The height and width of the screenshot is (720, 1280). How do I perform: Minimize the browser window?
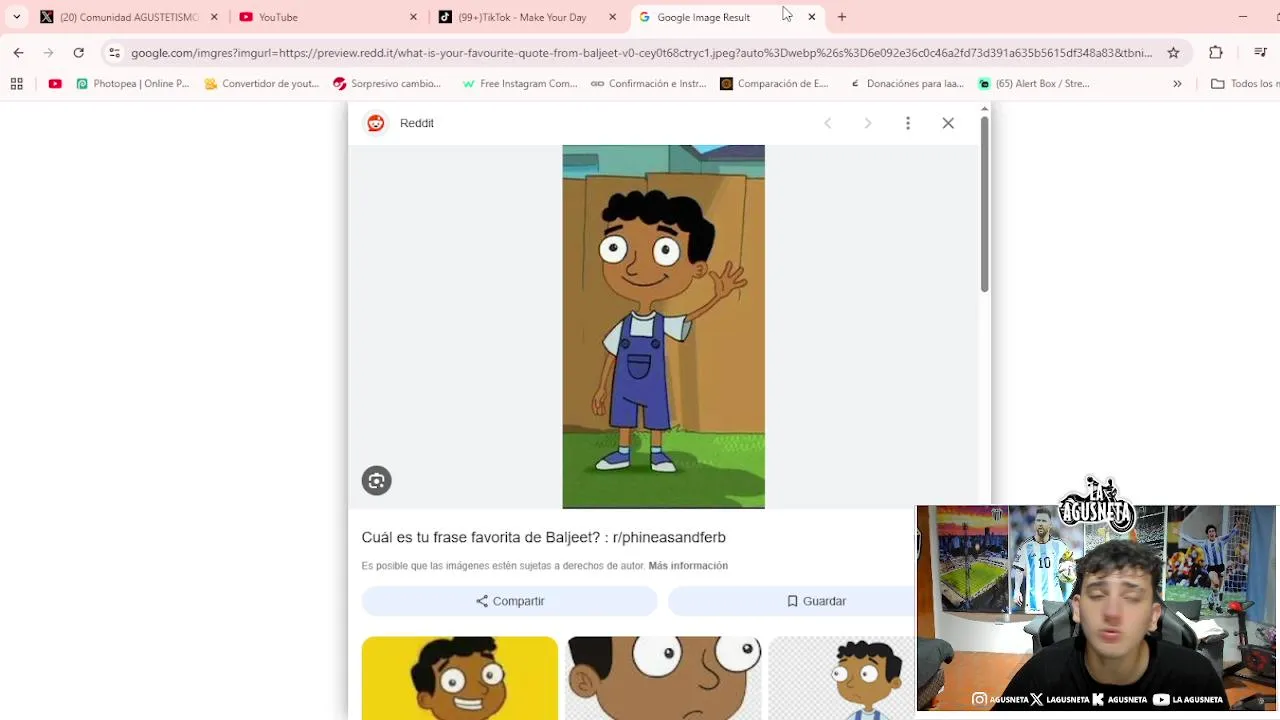pos(1243,17)
